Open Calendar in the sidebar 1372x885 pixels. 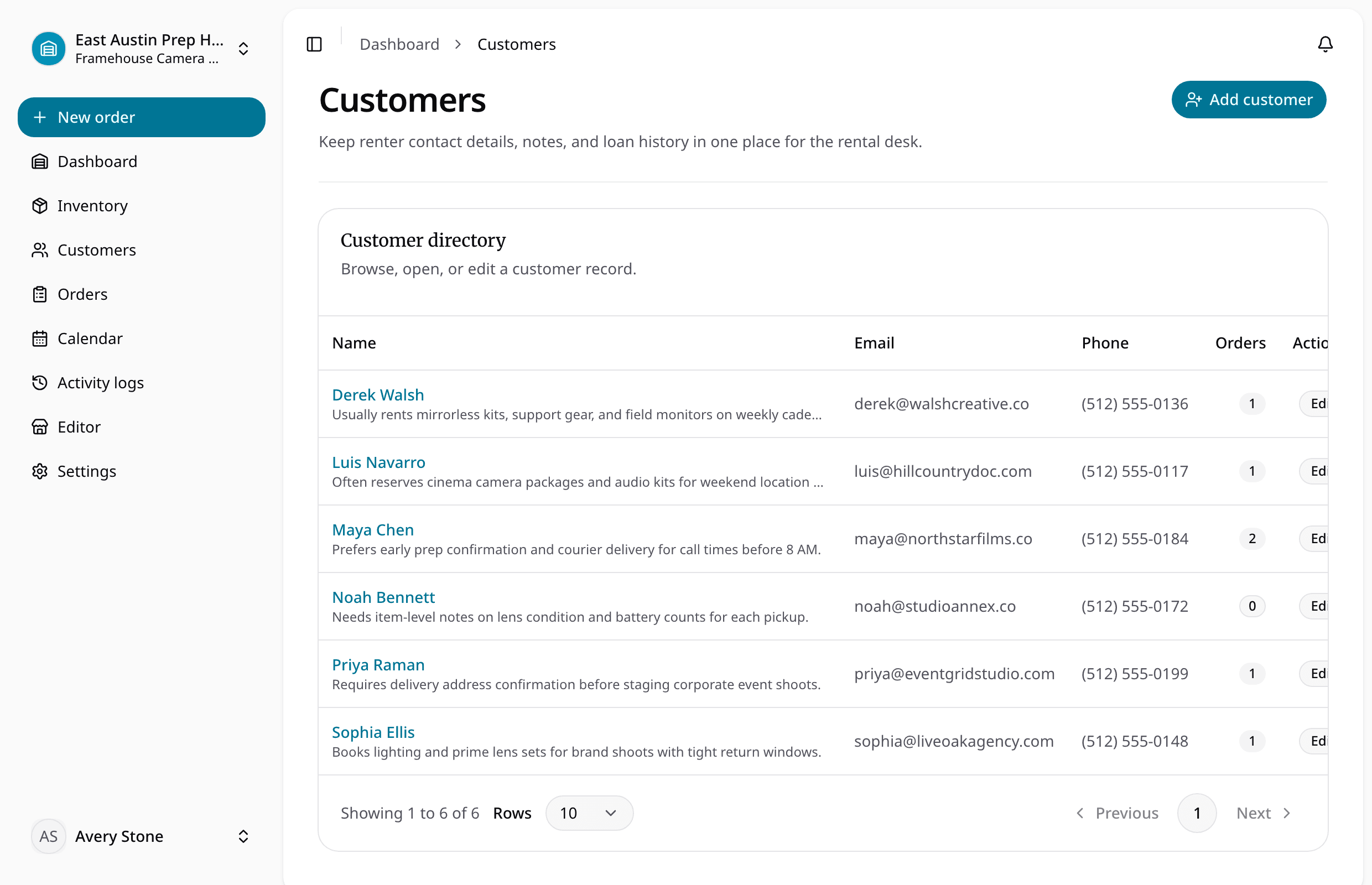(x=142, y=339)
